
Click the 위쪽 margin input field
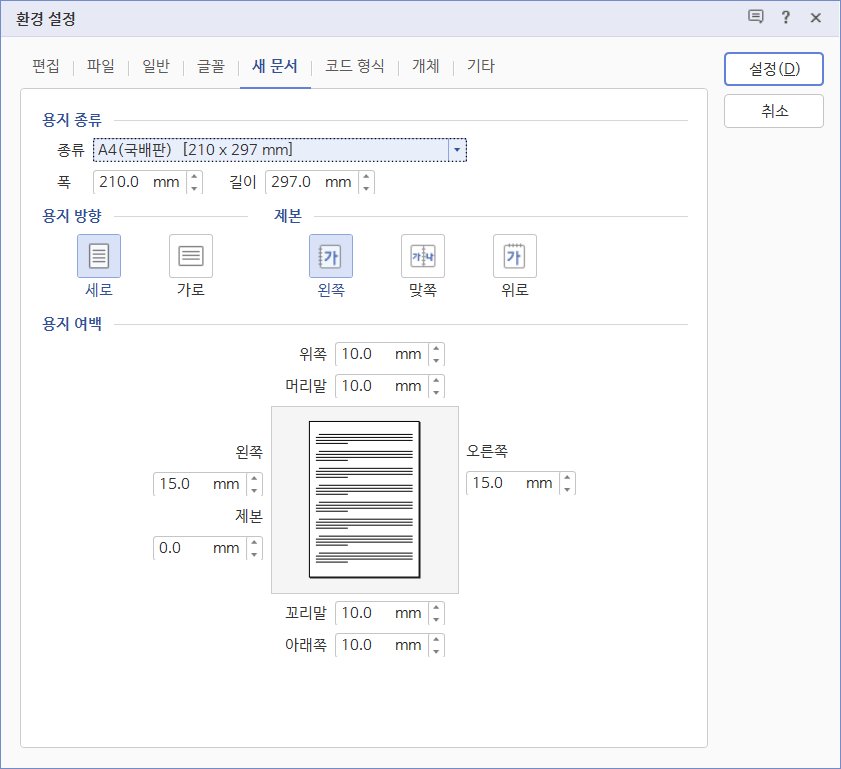(383, 354)
